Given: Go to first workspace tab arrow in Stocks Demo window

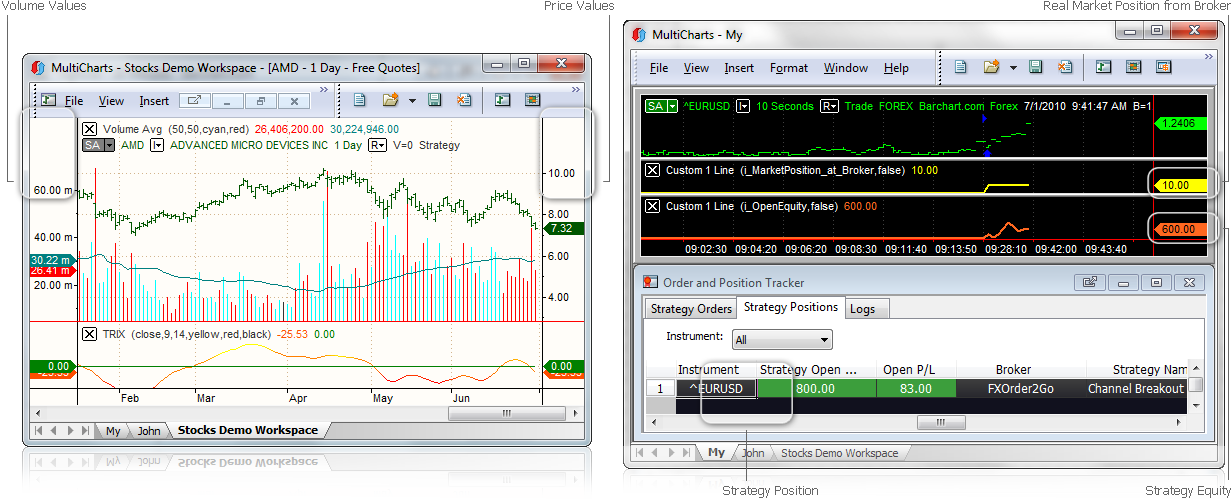Looking at the screenshot, I should [39, 430].
